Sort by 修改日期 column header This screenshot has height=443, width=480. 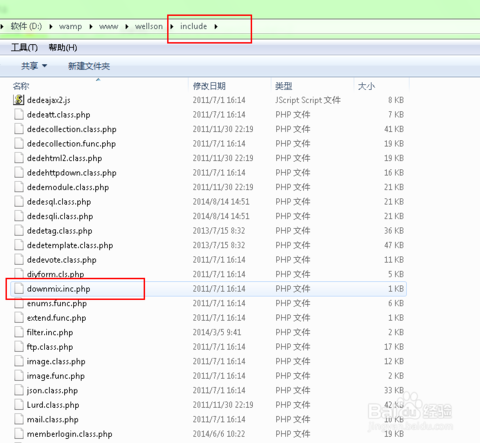tap(209, 86)
